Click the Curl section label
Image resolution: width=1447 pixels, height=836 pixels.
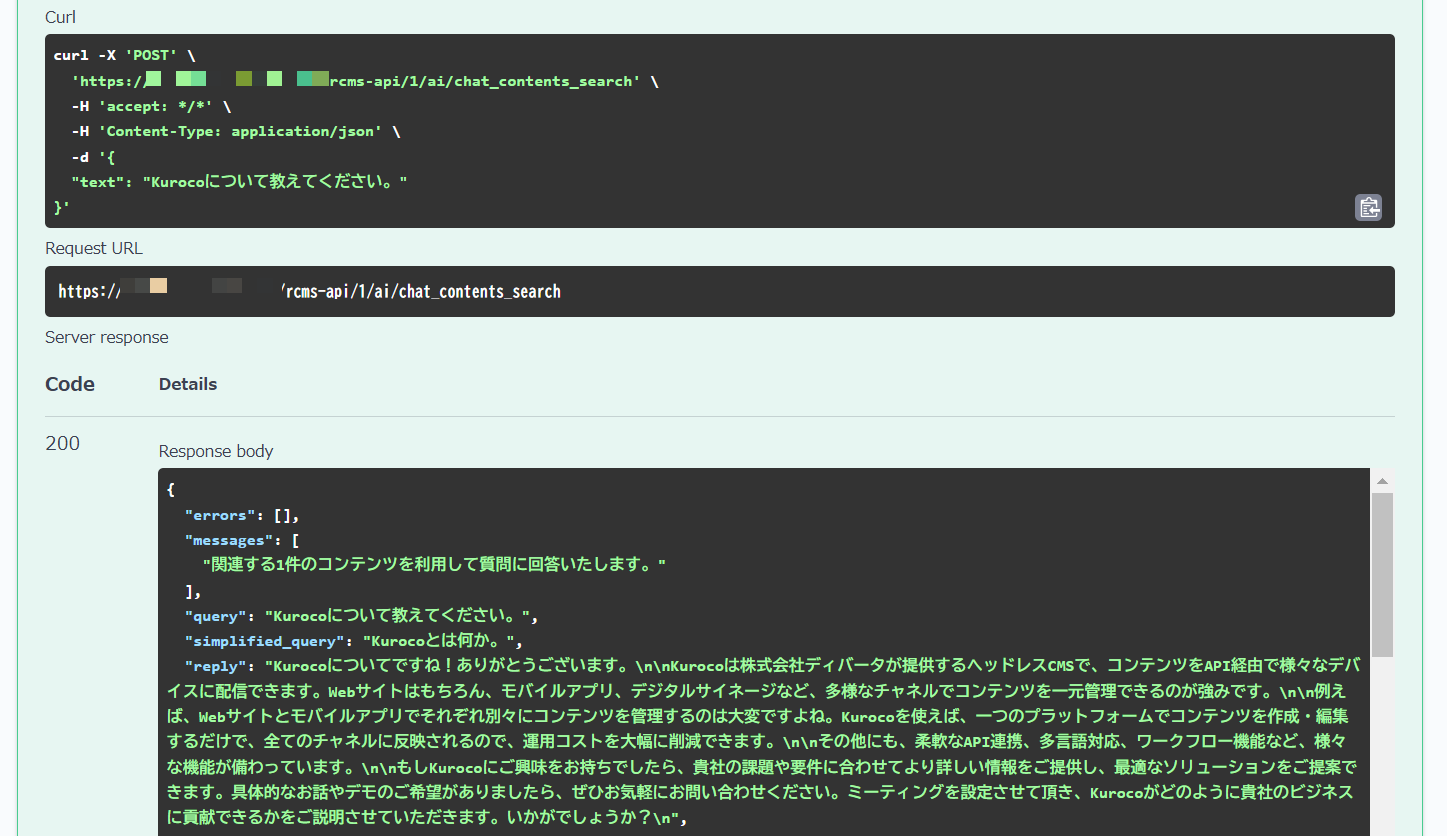60,17
